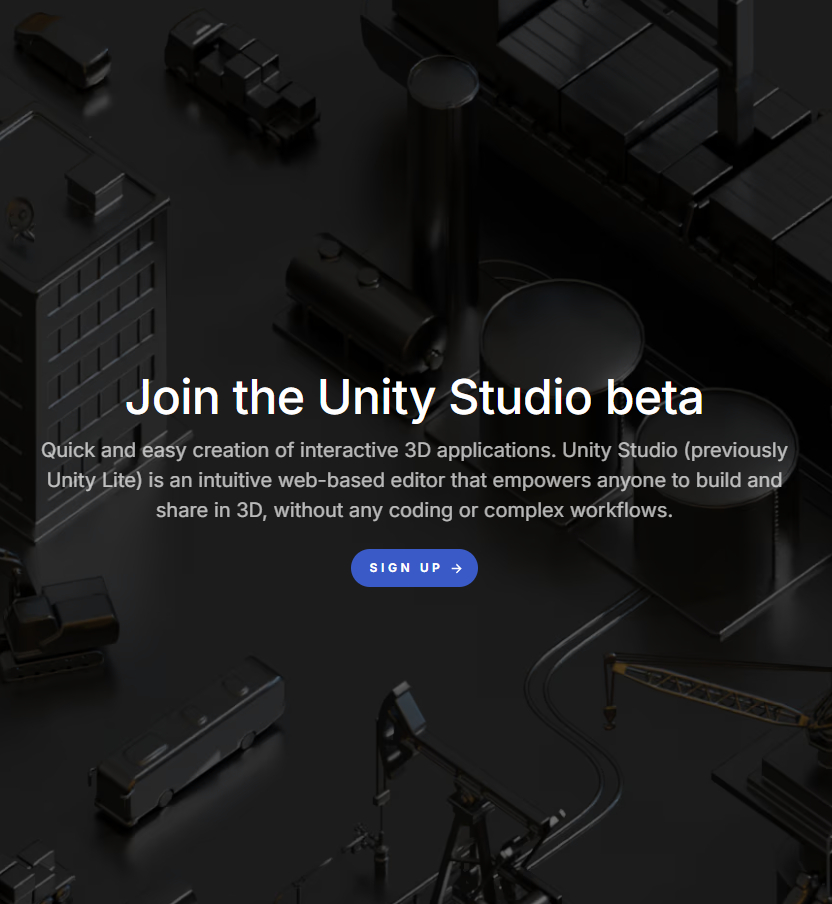Screen dimensions: 832x904
Task: Click the tall chimney stack top
Action: 443,82
